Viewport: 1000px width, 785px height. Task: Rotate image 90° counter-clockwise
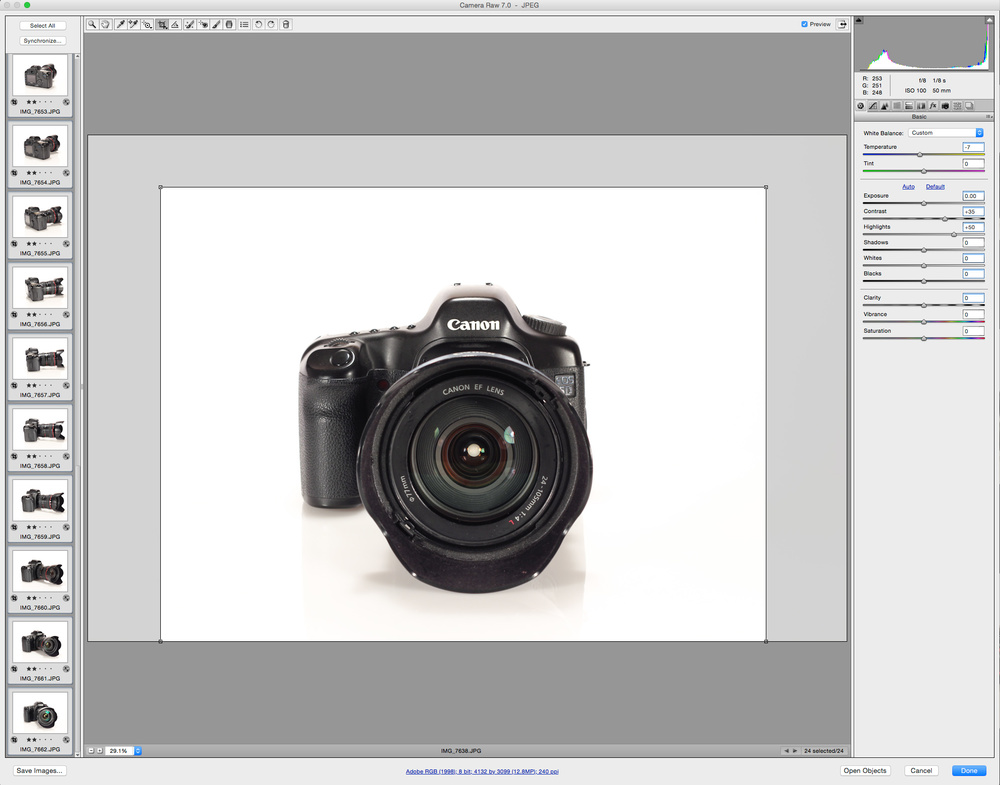coord(258,24)
